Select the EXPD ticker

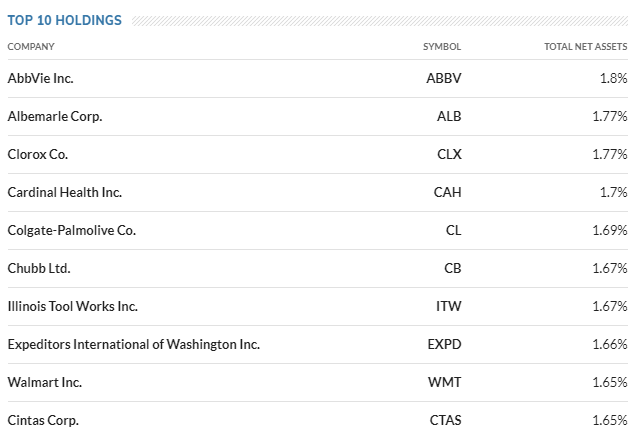click(x=444, y=344)
